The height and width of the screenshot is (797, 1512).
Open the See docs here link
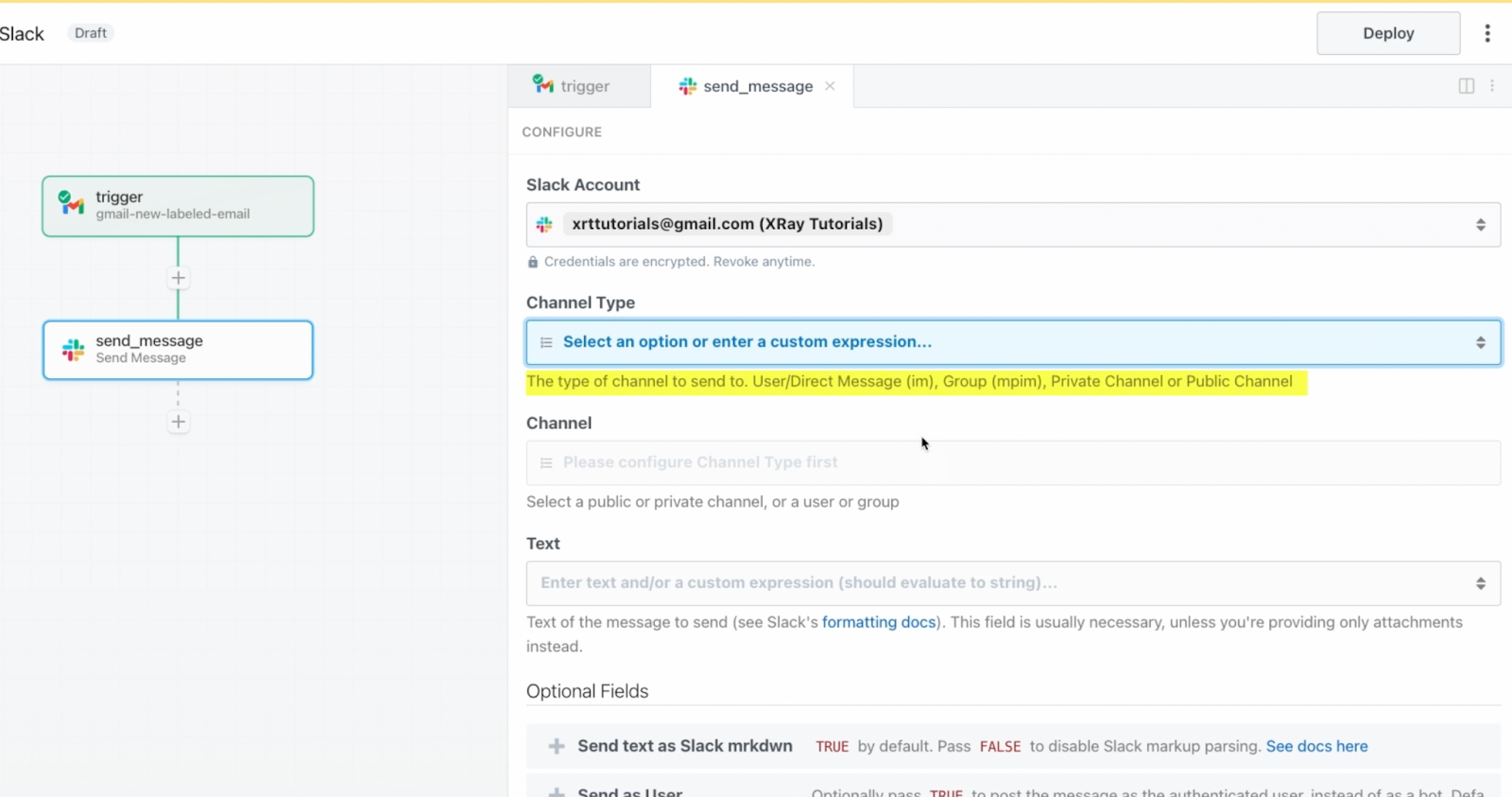click(x=1317, y=746)
